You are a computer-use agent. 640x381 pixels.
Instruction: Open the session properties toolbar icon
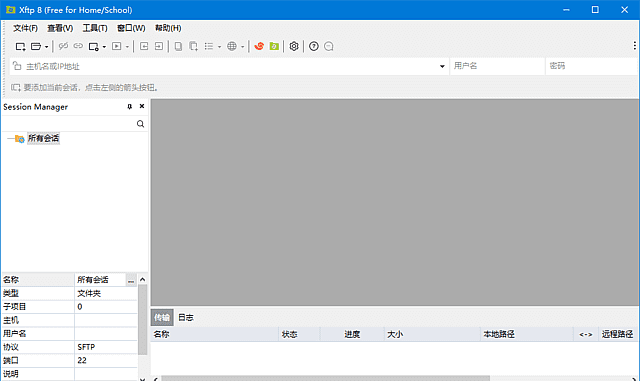click(x=94, y=47)
